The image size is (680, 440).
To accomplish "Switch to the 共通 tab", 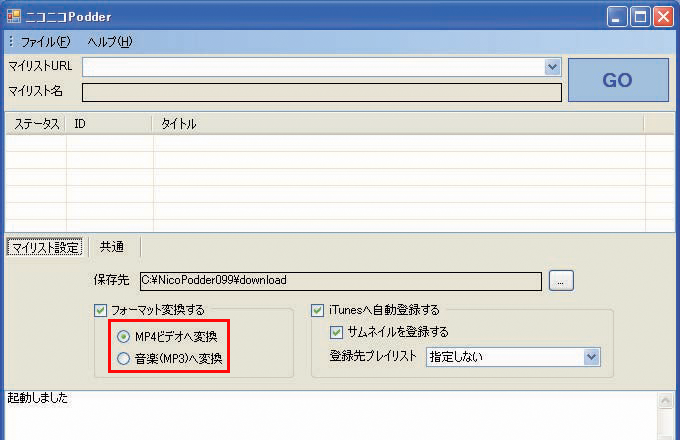I will tap(112, 247).
